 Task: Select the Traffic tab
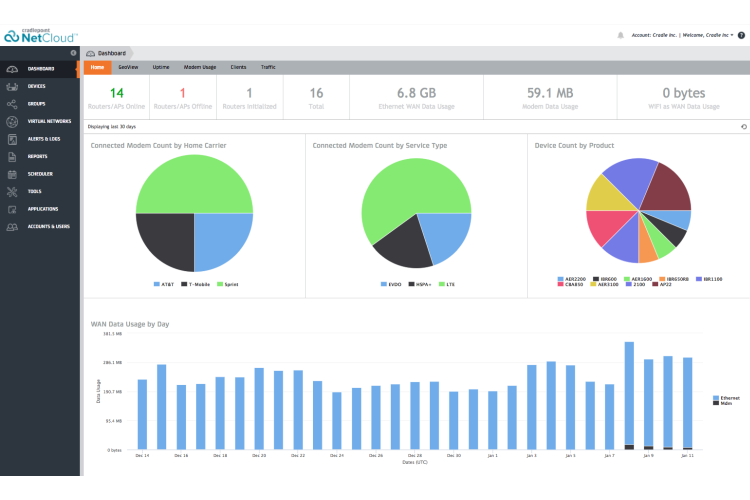coord(268,67)
